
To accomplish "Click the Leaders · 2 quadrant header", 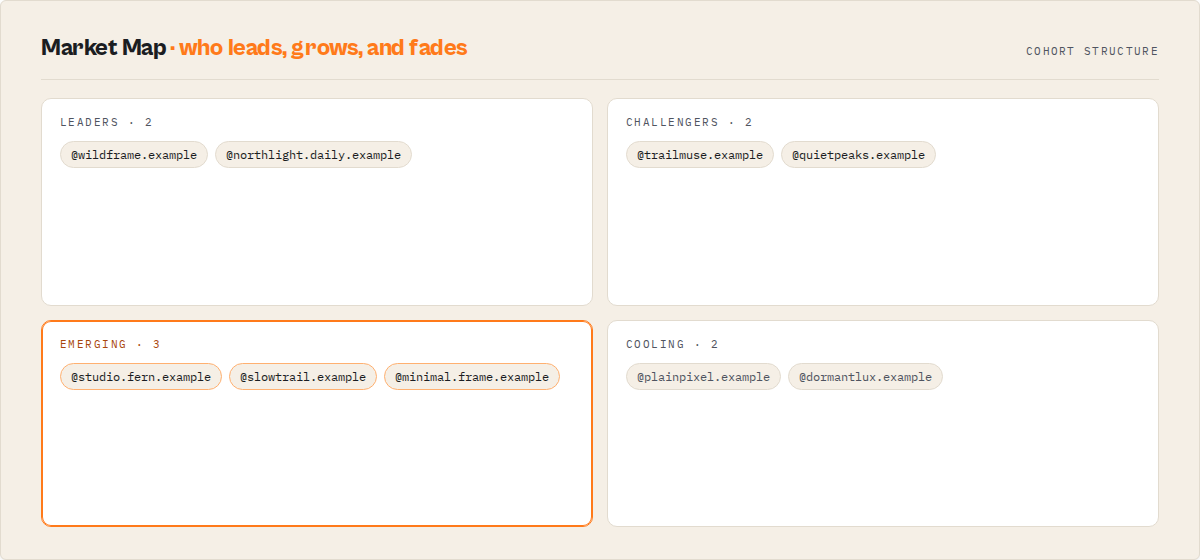I will click(x=106, y=123).
